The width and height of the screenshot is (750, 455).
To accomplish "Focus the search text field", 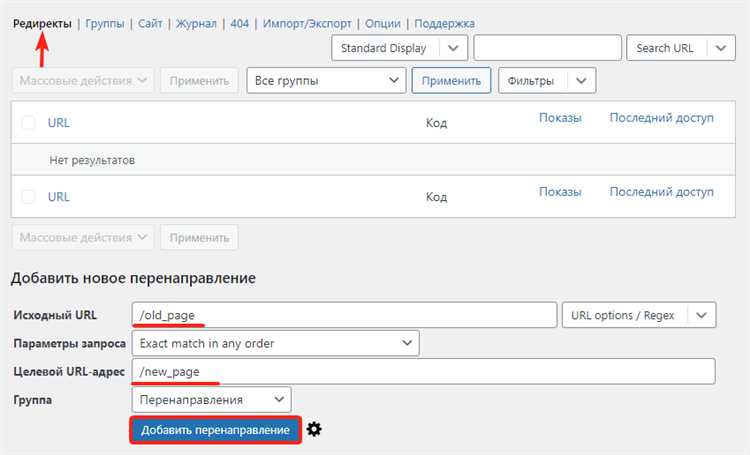I will (x=547, y=48).
